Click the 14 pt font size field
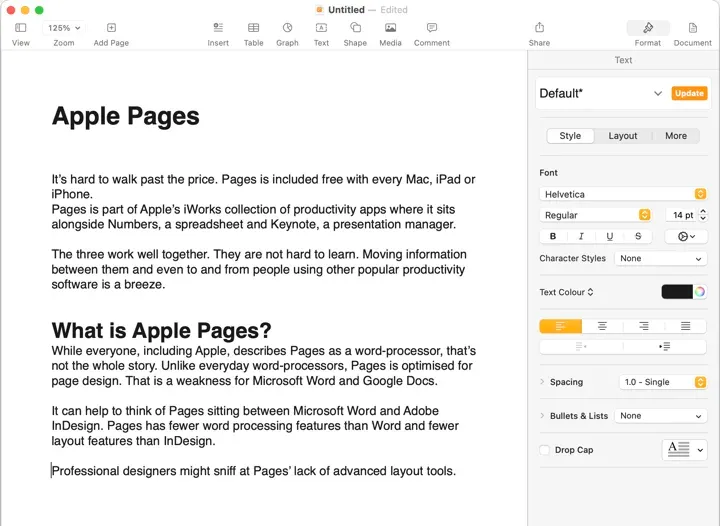The image size is (720, 526). tap(681, 215)
